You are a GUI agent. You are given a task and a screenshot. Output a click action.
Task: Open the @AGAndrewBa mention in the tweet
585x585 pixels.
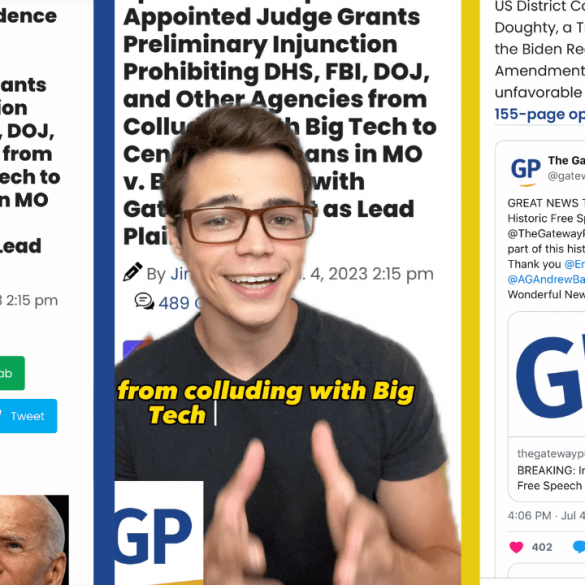tap(546, 279)
